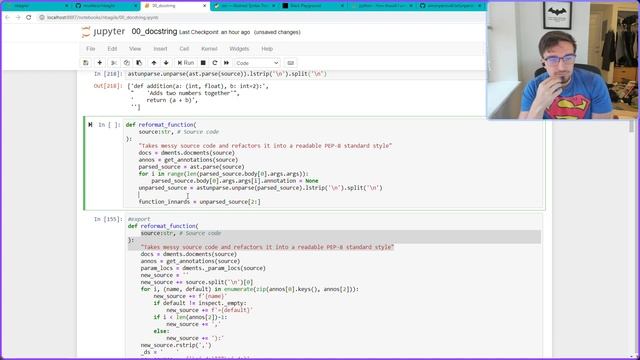This screenshot has width=640, height=360.
Task: Open the Cell menu
Action: point(184,49)
